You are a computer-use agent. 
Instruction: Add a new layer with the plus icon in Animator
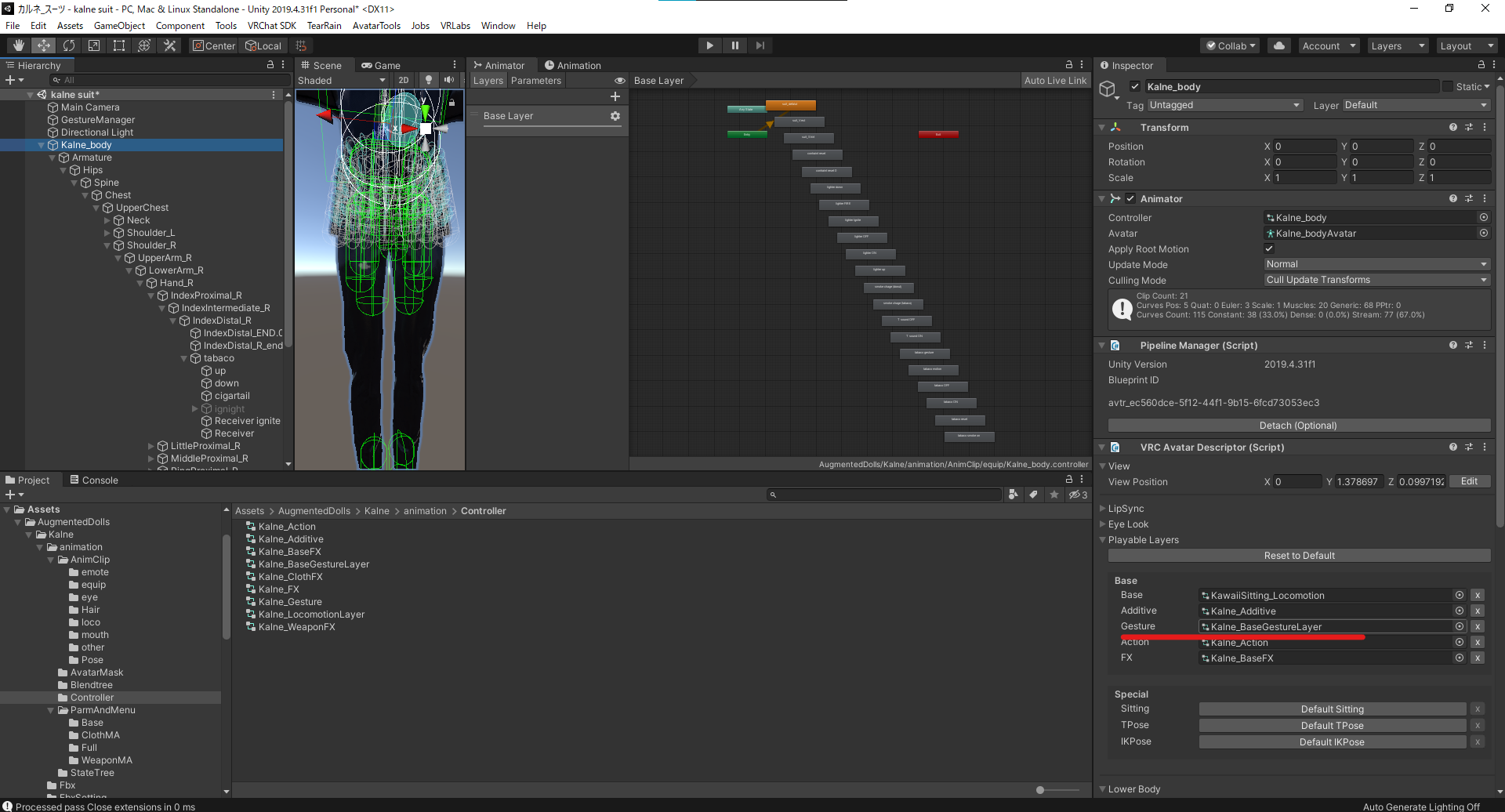click(615, 96)
